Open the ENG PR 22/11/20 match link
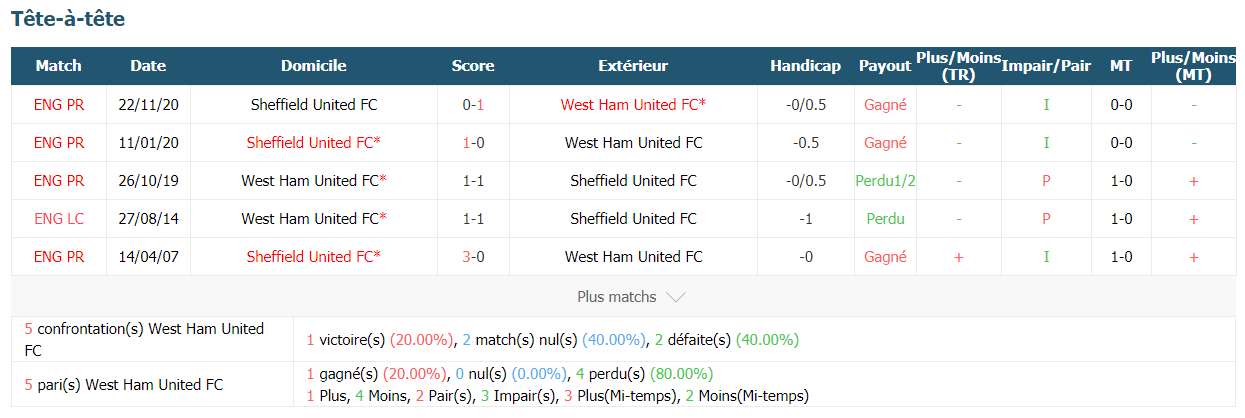Image resolution: width=1245 pixels, height=418 pixels. click(x=59, y=104)
